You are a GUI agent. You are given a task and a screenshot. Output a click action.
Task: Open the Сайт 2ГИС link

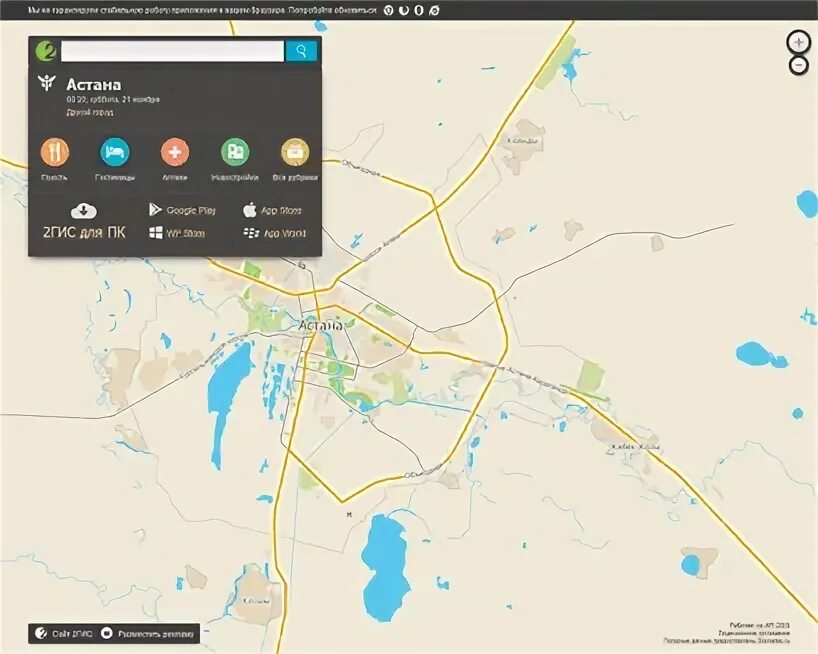pos(64,634)
